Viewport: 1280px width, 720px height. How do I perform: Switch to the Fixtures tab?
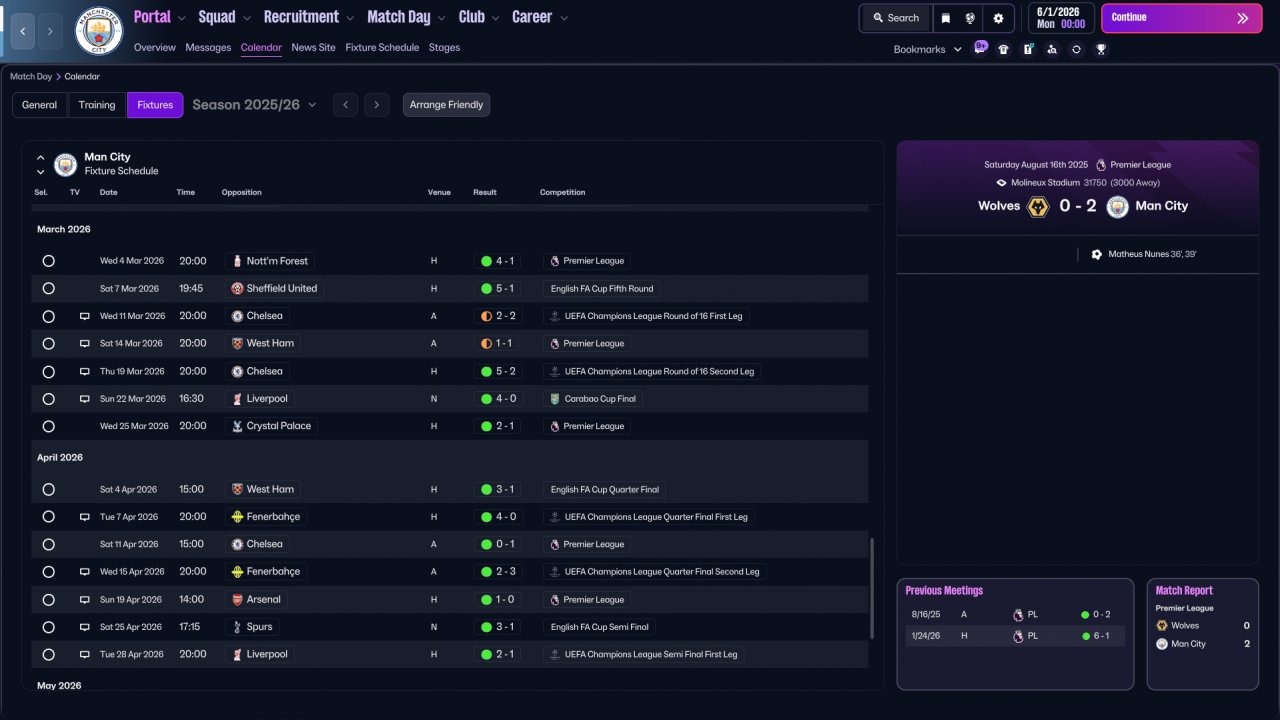point(155,105)
